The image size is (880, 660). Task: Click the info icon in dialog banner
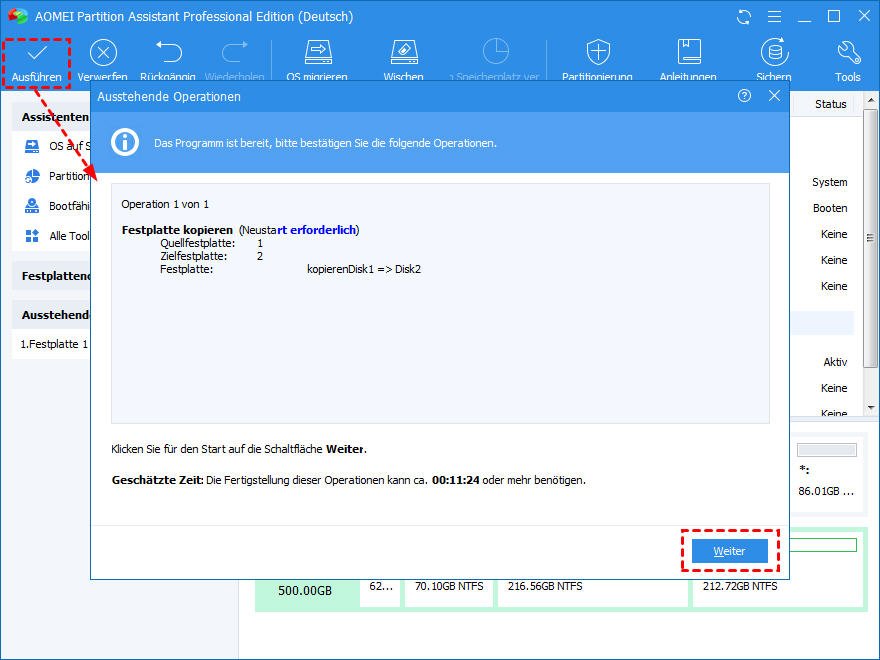point(125,142)
